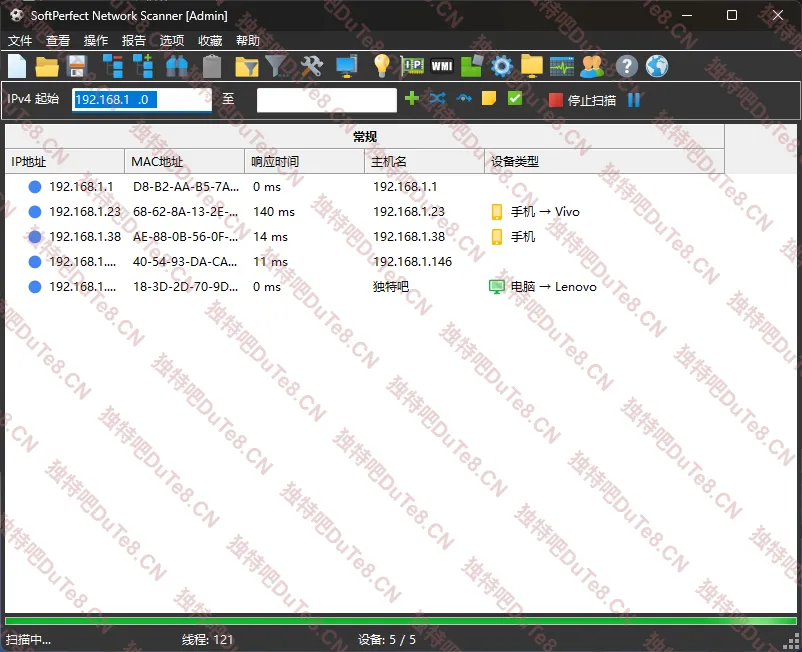Image resolution: width=802 pixels, height=652 pixels.
Task: Sort by the 响应时间 column header
Action: 304,162
